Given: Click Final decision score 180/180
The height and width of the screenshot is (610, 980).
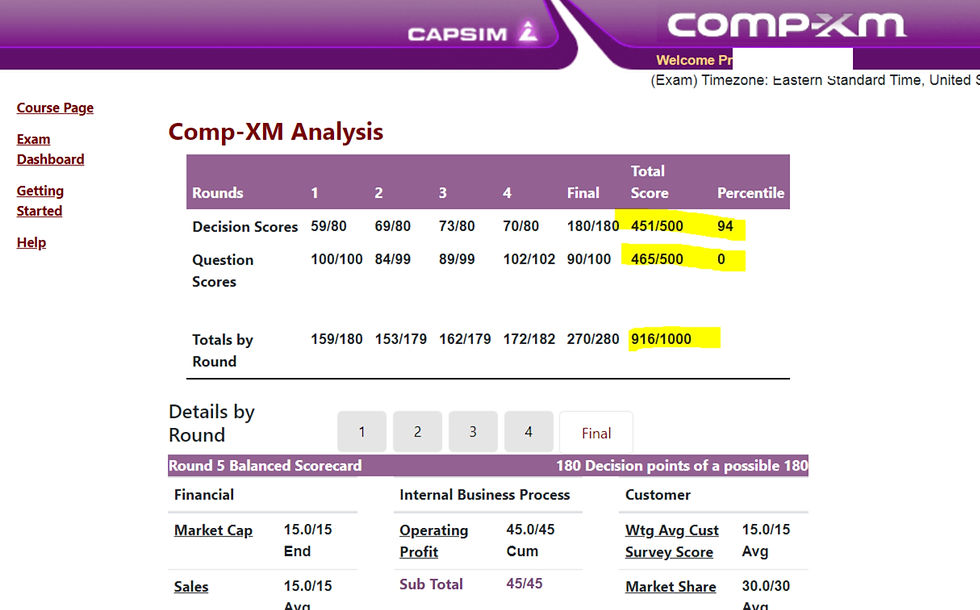Looking at the screenshot, I should [593, 226].
